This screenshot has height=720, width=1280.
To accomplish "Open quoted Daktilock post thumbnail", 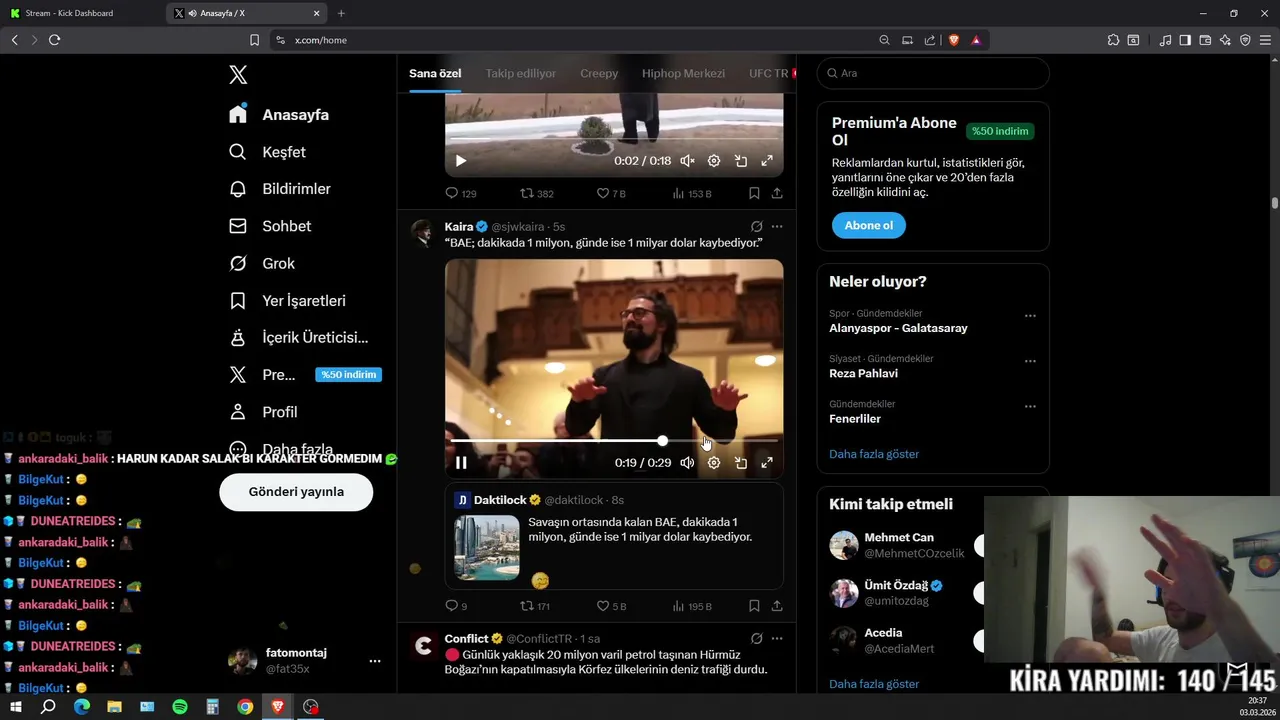I will click(487, 547).
